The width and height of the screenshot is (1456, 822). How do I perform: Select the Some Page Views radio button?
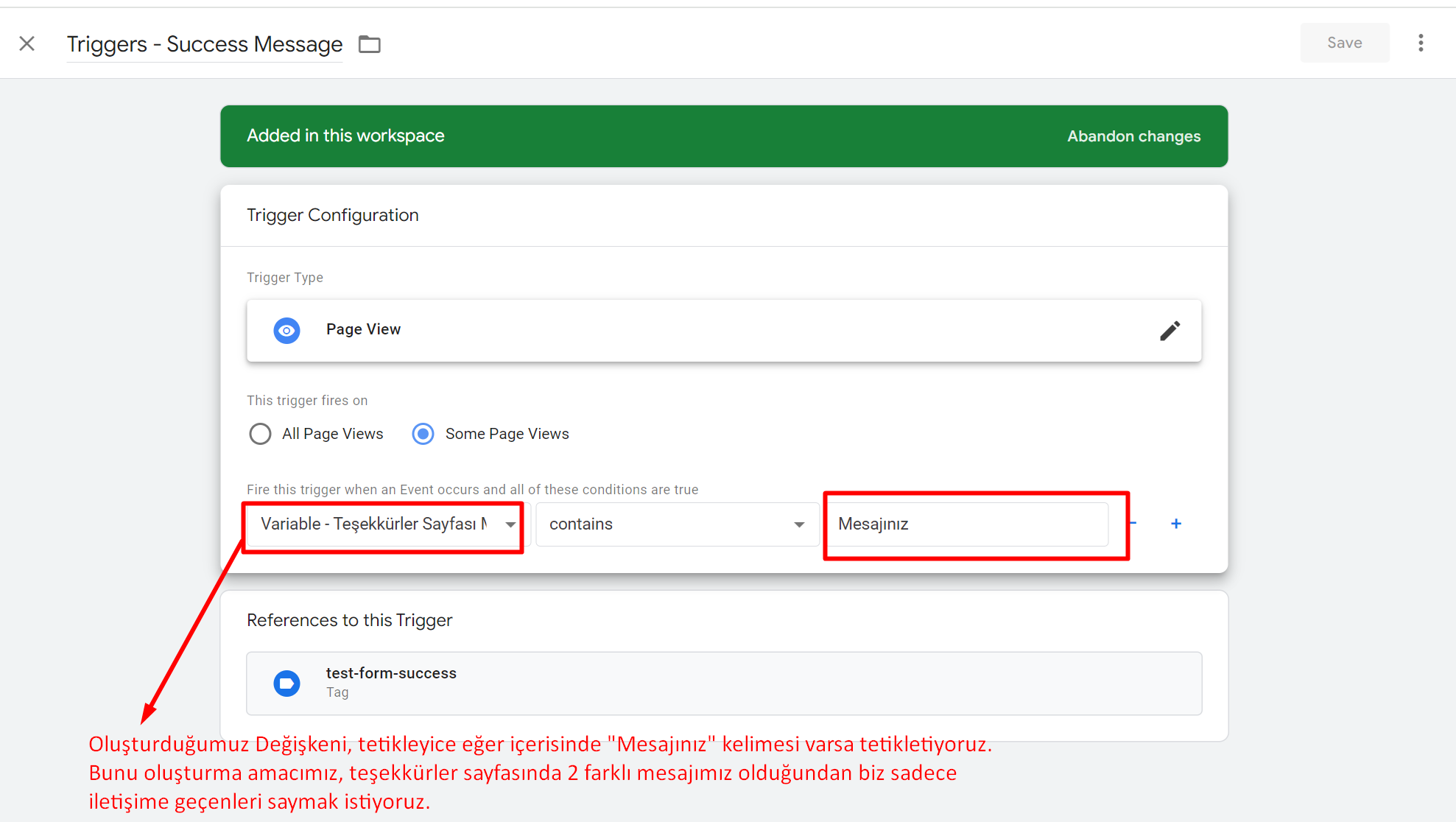pyautogui.click(x=423, y=434)
